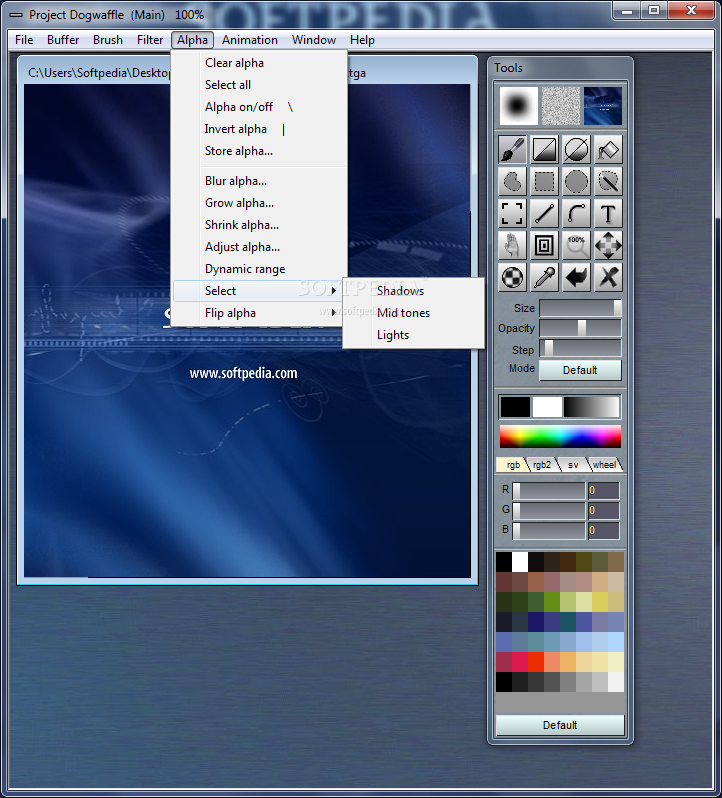Click the Default button under palette
The height and width of the screenshot is (798, 722).
[560, 725]
